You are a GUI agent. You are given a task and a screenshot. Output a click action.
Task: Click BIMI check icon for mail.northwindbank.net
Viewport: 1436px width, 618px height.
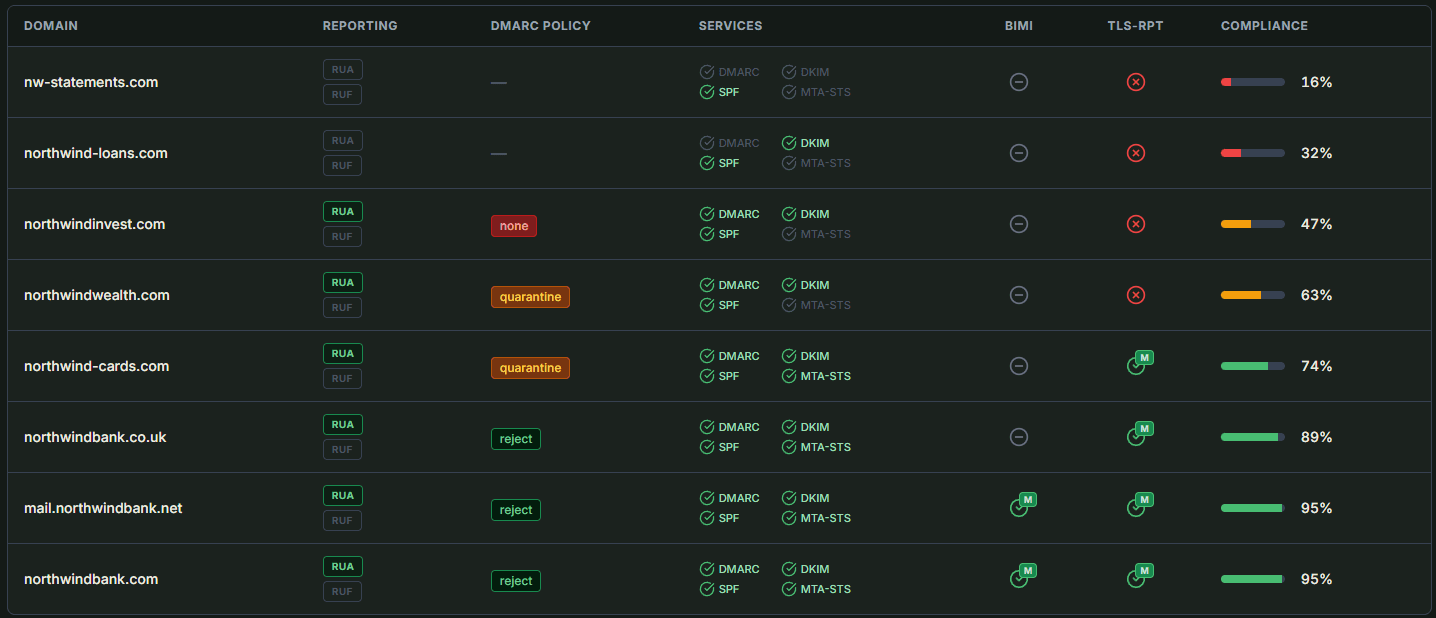tap(1019, 508)
